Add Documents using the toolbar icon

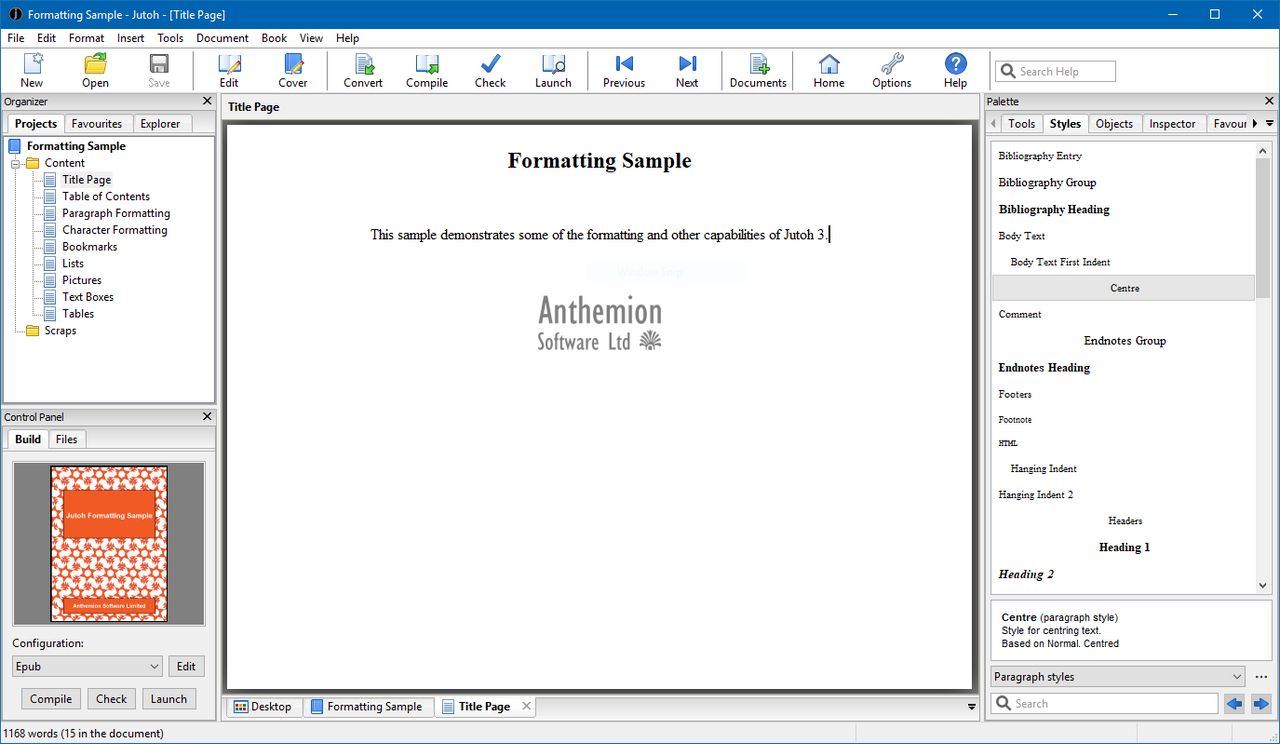758,71
